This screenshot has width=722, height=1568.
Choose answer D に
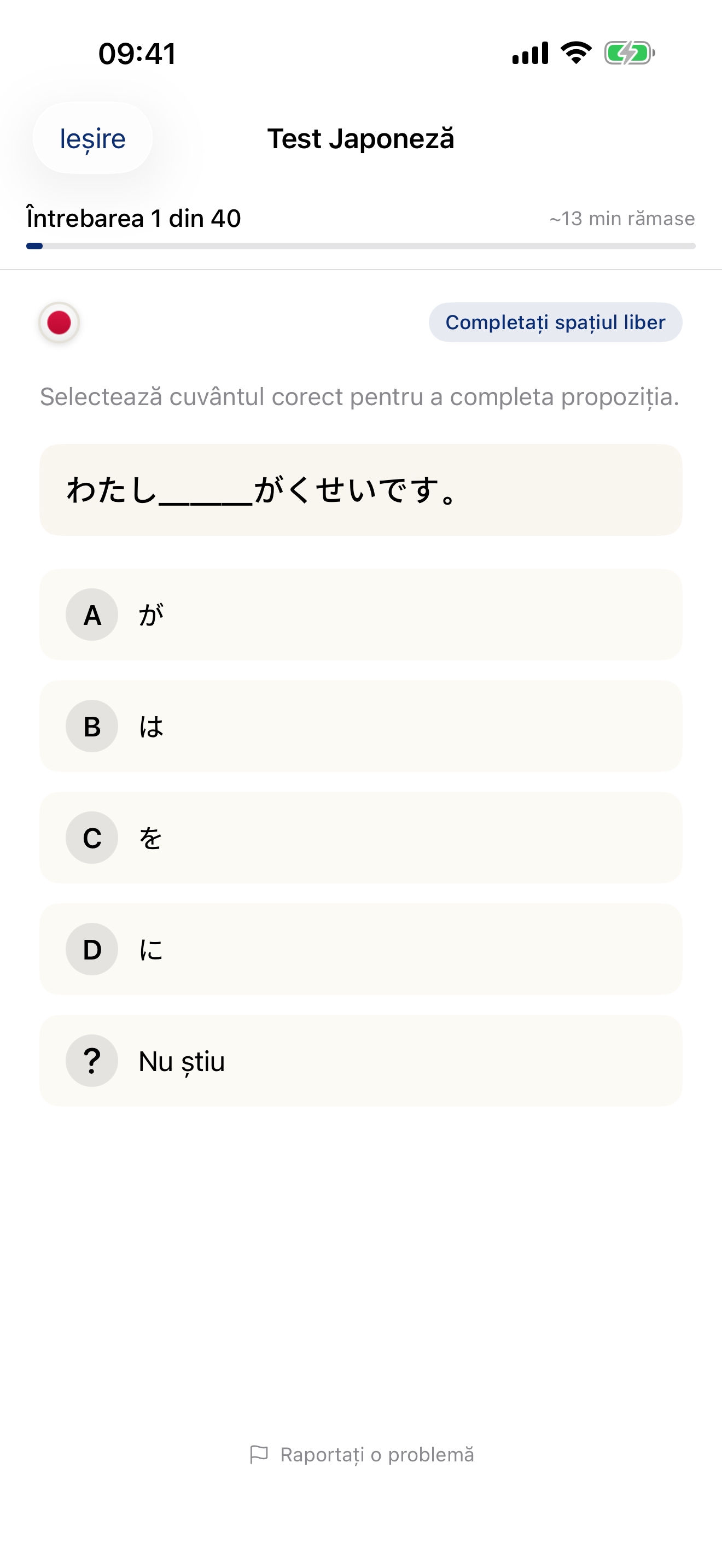point(360,949)
